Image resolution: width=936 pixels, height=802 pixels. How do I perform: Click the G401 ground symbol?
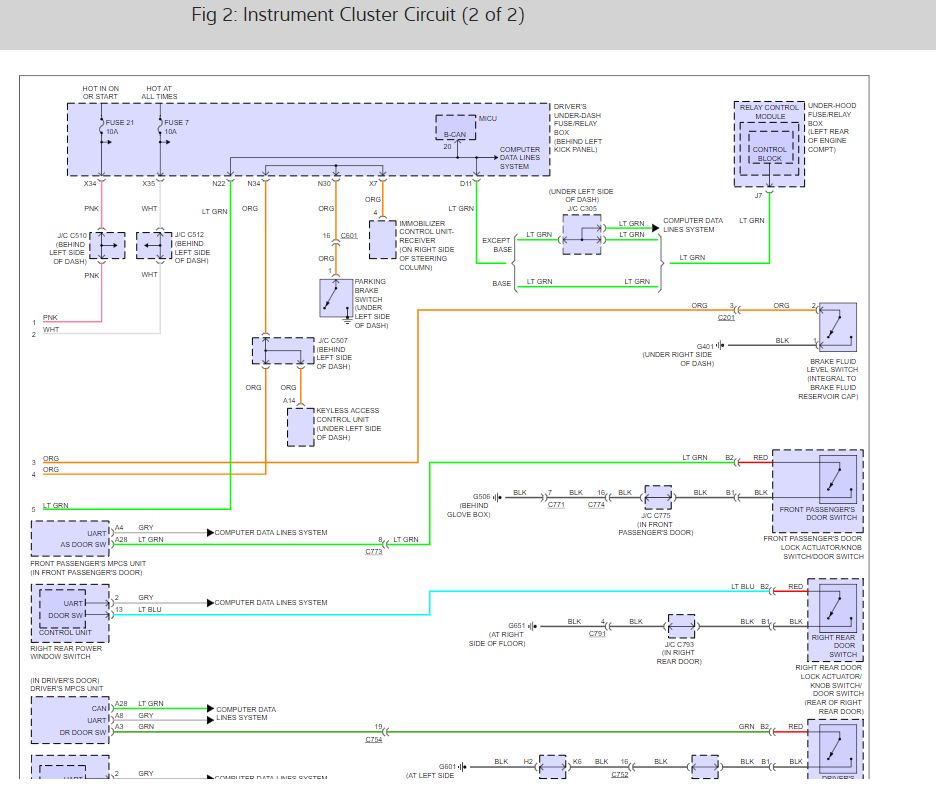(x=721, y=345)
